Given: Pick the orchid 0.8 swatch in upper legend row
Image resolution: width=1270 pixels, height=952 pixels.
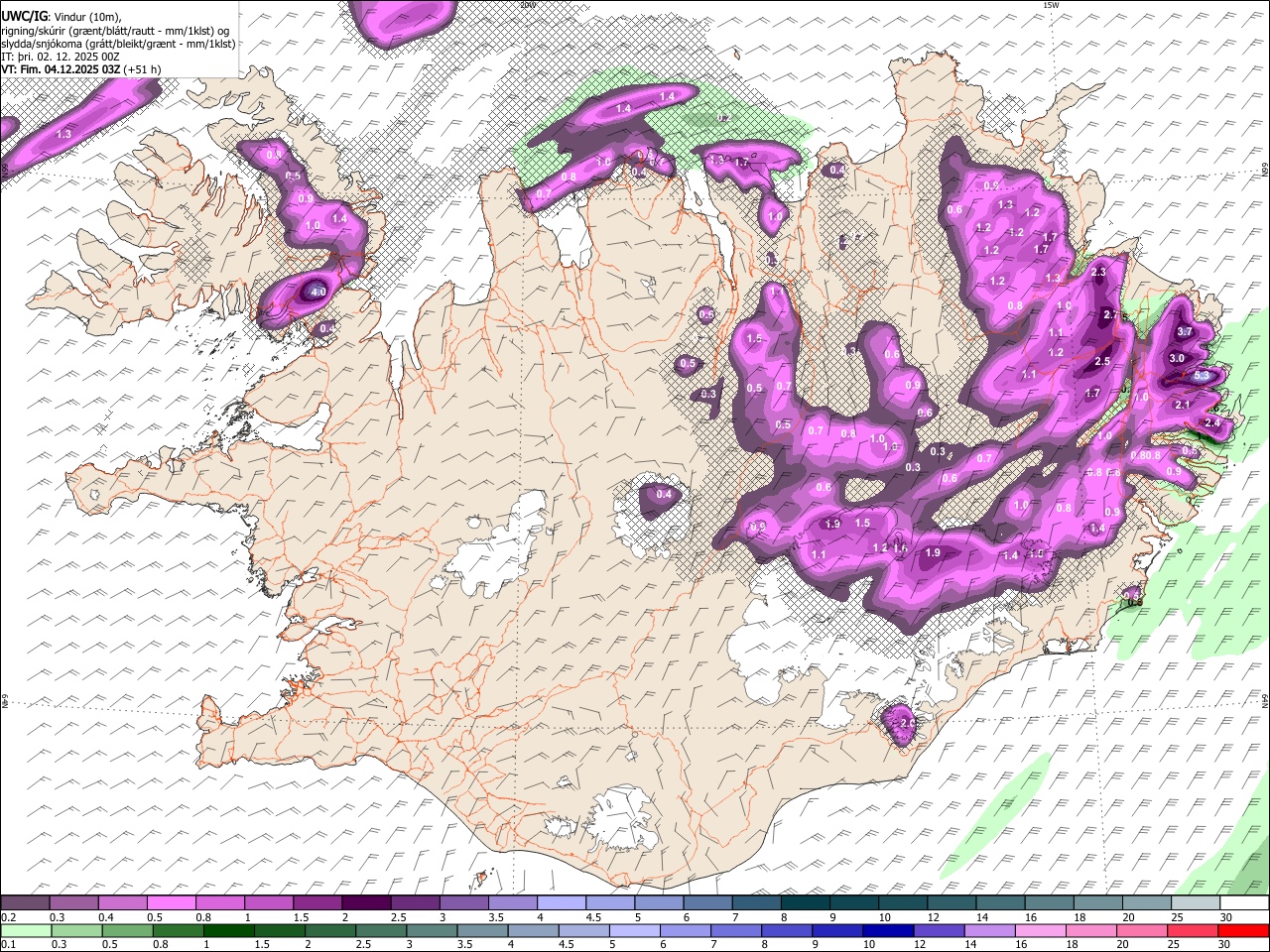Looking at the screenshot, I should click(219, 903).
